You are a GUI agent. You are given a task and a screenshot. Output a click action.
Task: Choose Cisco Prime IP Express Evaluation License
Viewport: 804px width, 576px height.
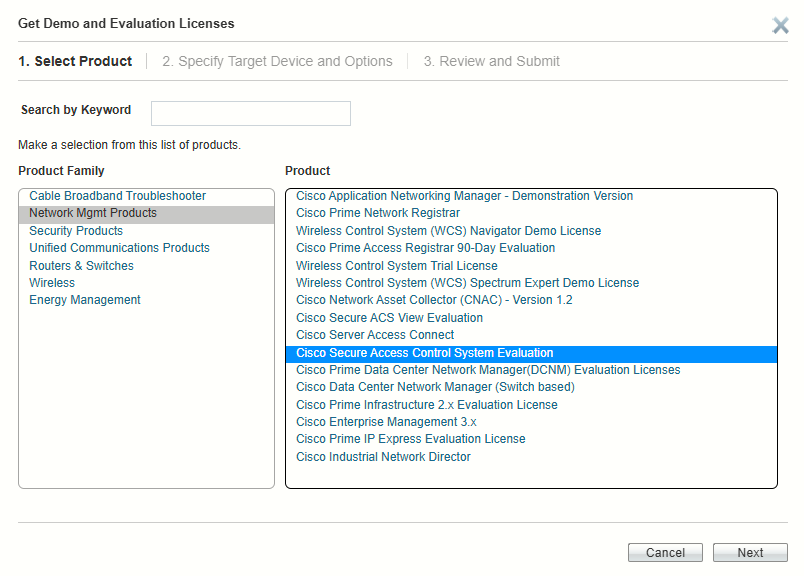(x=531, y=440)
